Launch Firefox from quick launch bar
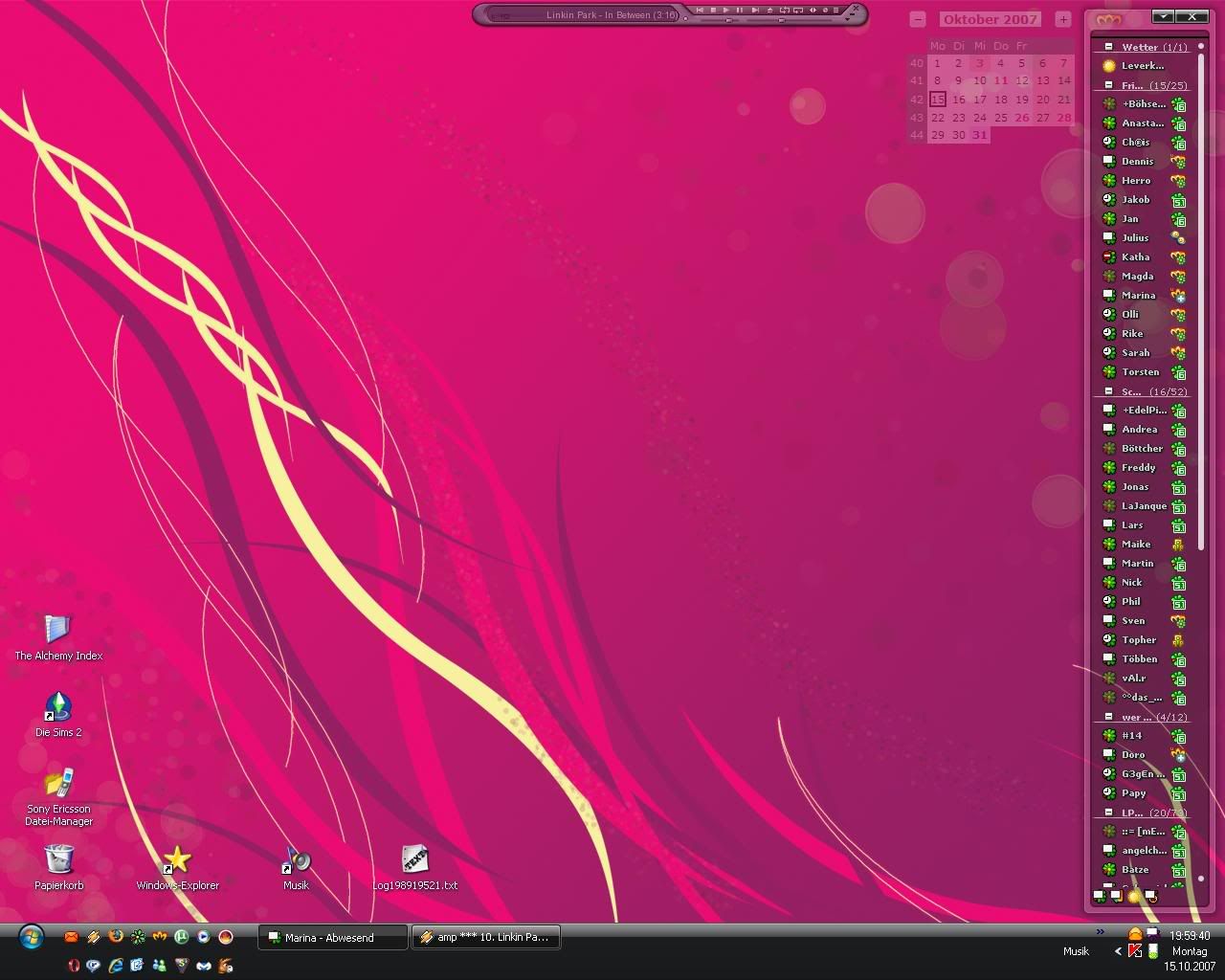 [116, 937]
